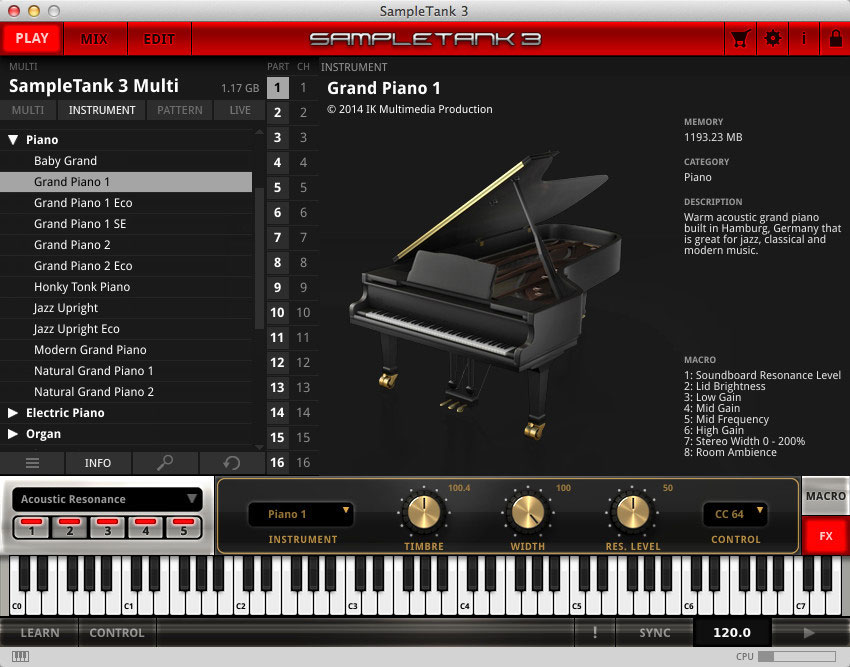Switch to the PLAY page
Image resolution: width=850 pixels, height=667 pixels.
(31, 39)
